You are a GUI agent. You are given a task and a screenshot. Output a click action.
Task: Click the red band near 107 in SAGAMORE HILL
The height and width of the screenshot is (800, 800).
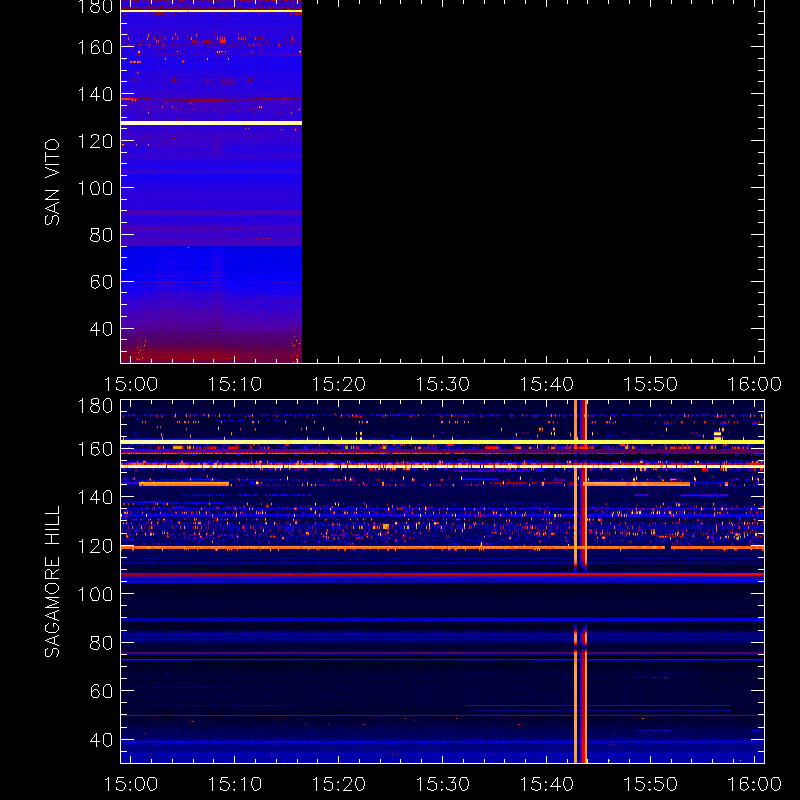click(442, 575)
